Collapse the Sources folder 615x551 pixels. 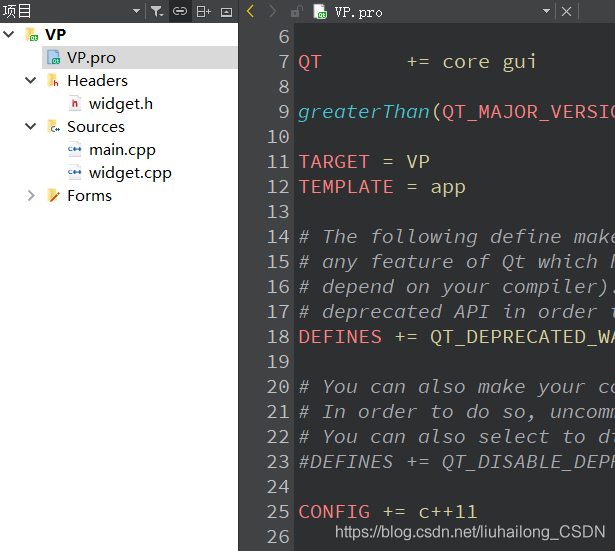pos(31,126)
